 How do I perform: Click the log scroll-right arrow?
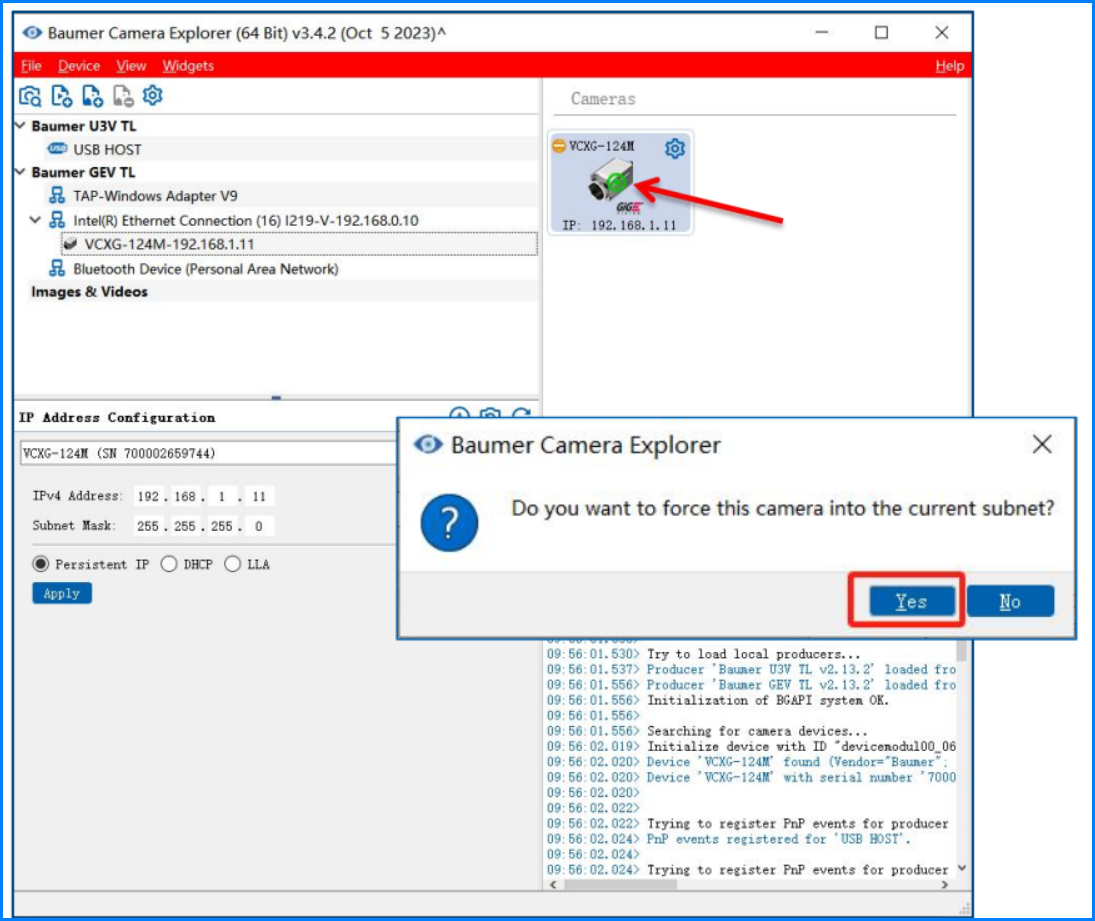click(945, 885)
